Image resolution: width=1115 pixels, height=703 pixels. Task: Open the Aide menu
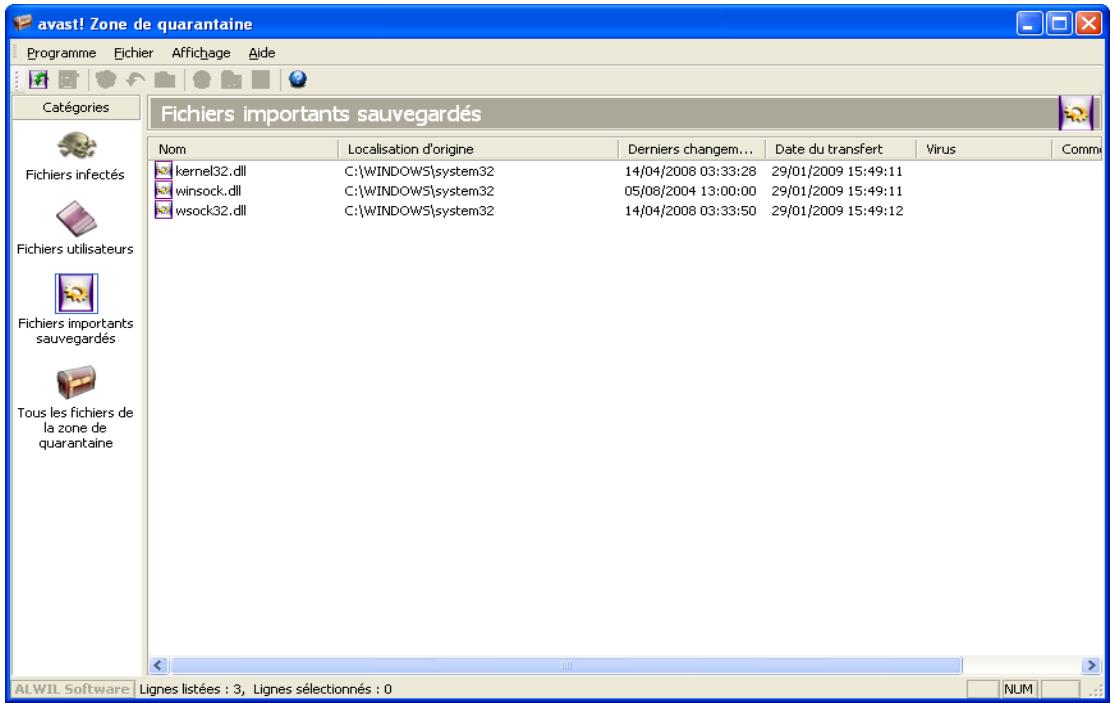coord(262,53)
